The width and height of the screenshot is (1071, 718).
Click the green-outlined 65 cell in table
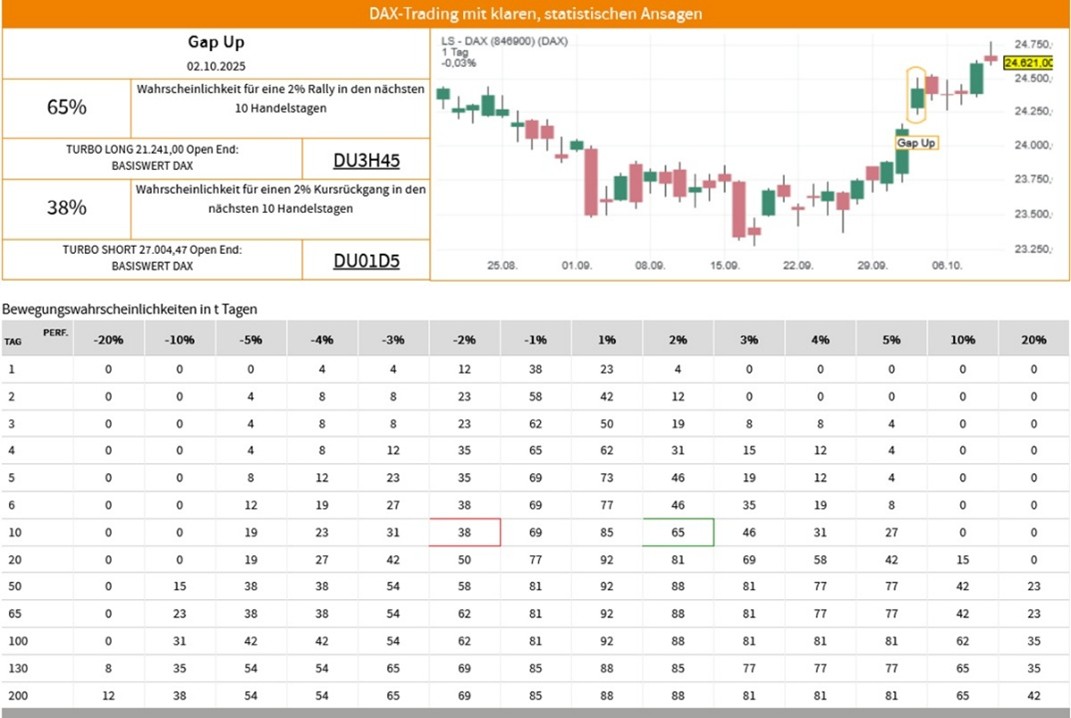(x=678, y=533)
